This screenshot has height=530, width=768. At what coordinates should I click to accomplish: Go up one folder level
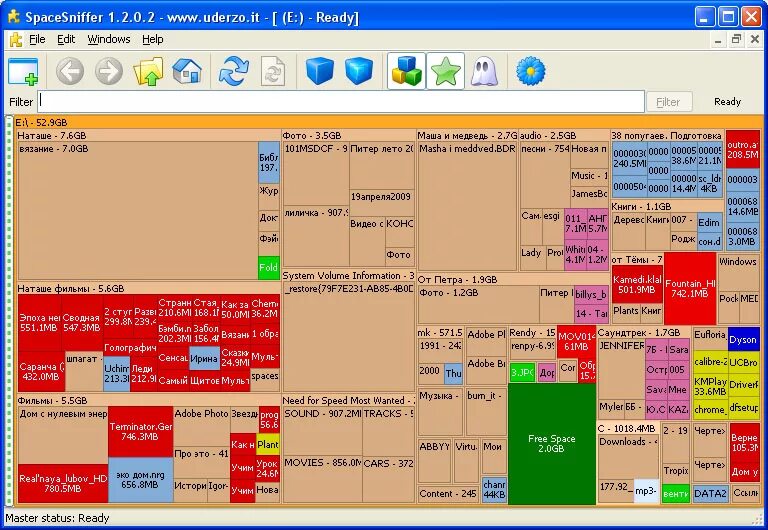[x=148, y=72]
